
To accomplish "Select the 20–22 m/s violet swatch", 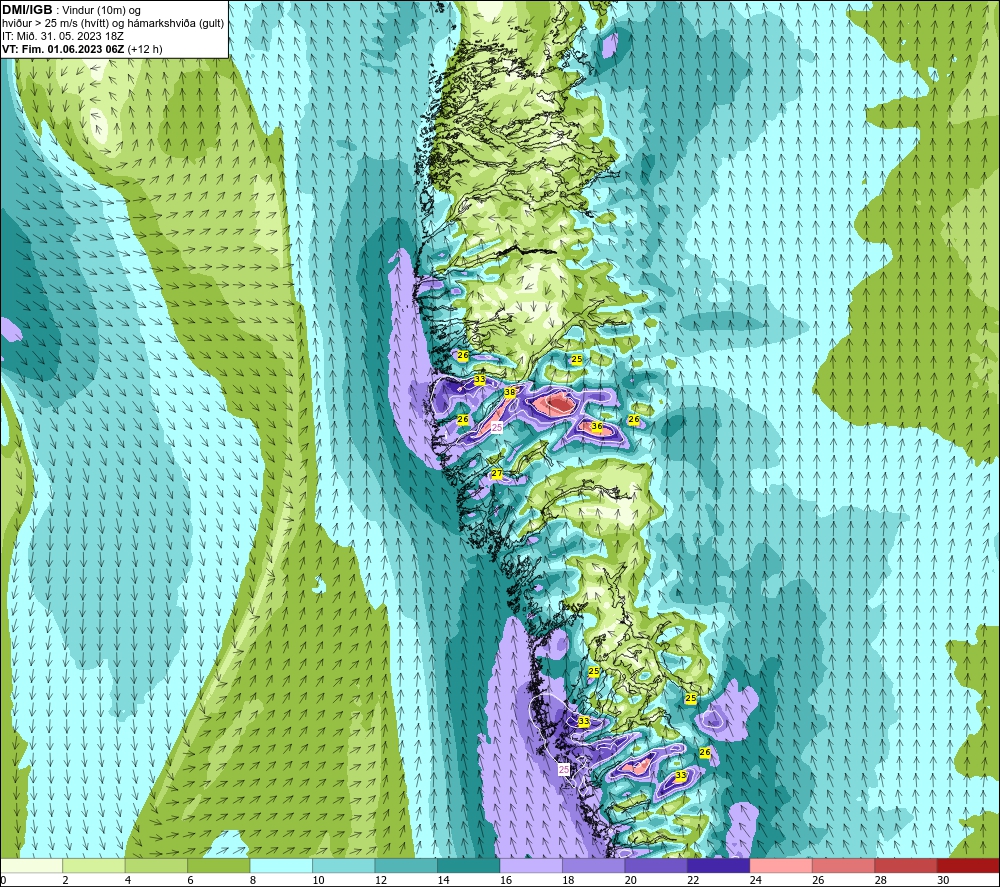I will click(x=656, y=866).
